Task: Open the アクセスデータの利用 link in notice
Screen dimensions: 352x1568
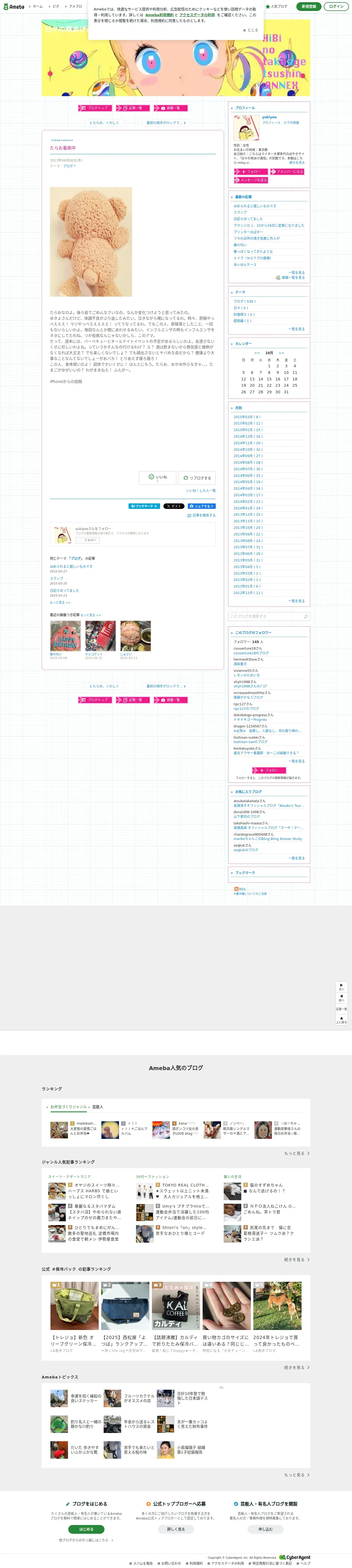Action: [x=197, y=15]
